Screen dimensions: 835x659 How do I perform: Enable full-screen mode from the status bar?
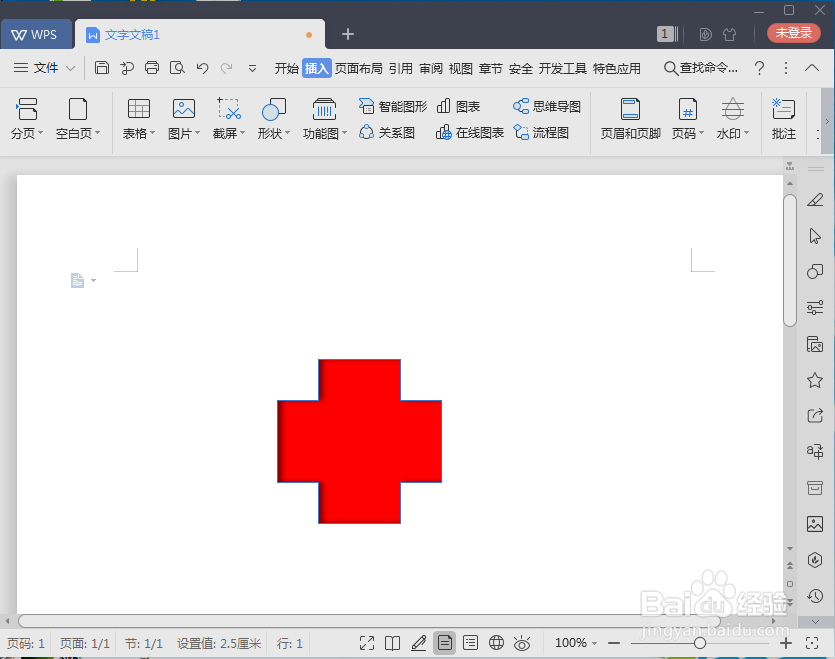[367, 643]
